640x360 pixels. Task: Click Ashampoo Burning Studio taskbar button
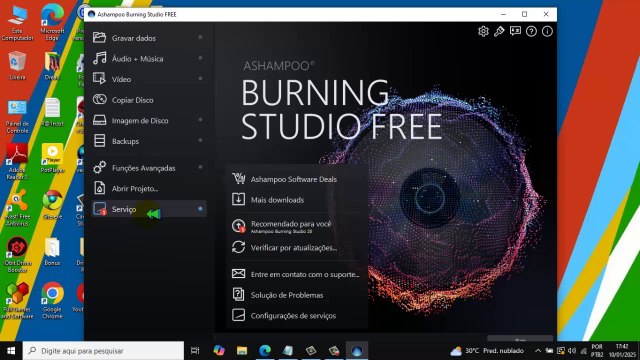[357, 351]
